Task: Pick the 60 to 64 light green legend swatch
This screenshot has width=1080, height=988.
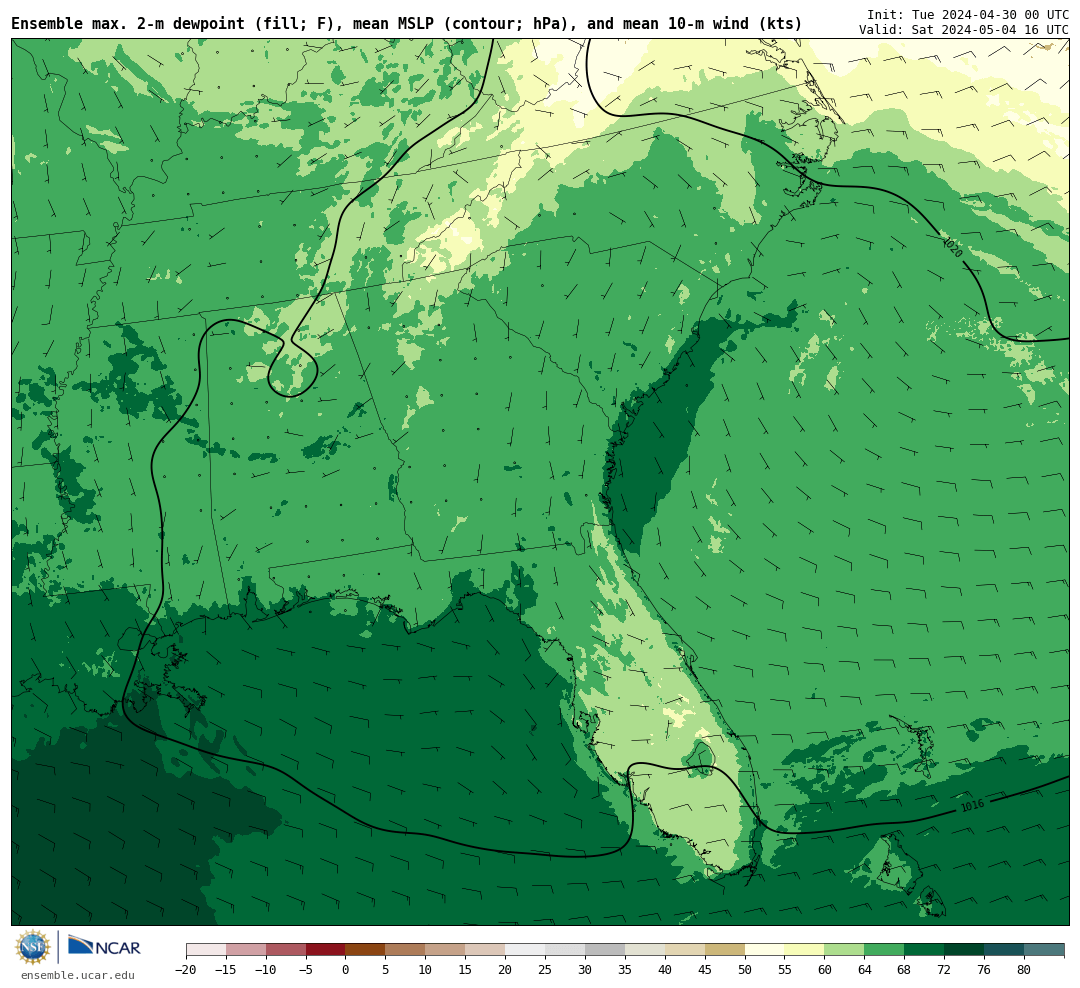Action: click(845, 950)
